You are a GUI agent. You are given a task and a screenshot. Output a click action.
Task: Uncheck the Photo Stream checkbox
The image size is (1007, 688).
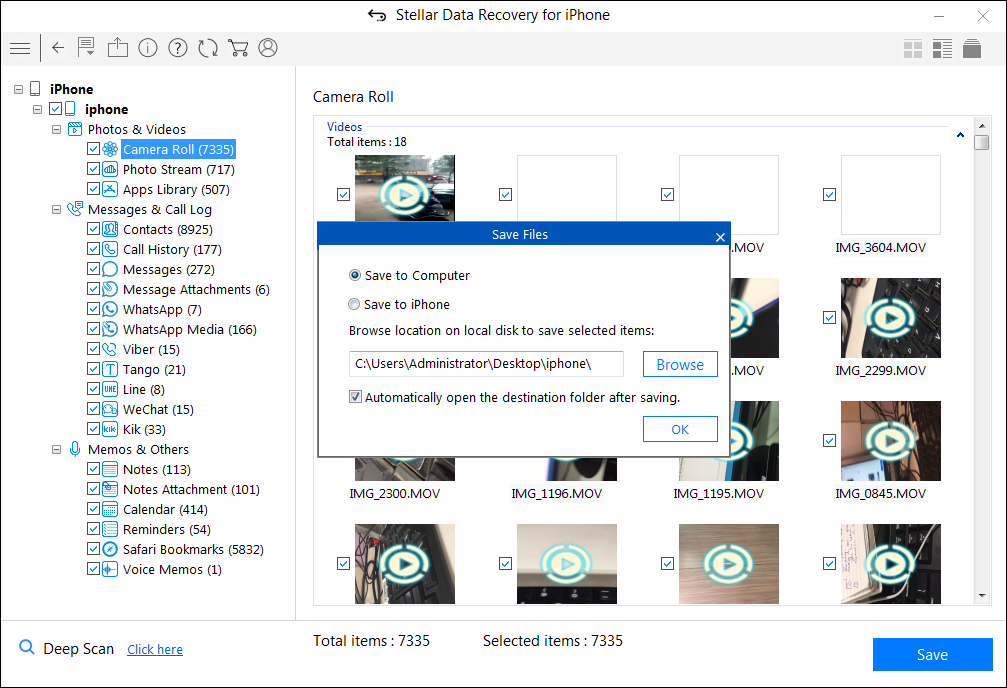[93, 169]
